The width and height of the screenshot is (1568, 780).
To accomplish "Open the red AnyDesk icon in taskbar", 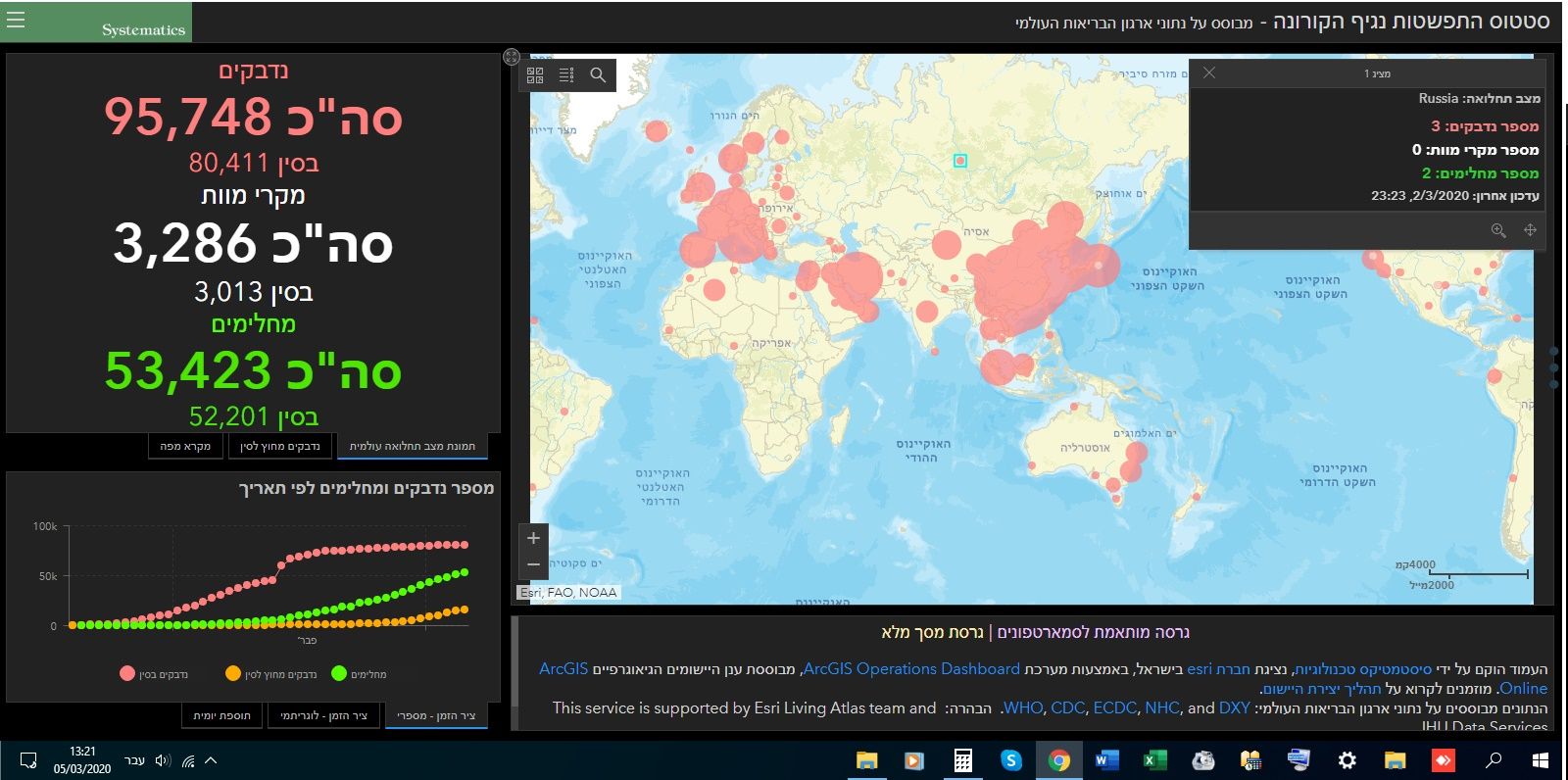I will coord(1444,760).
